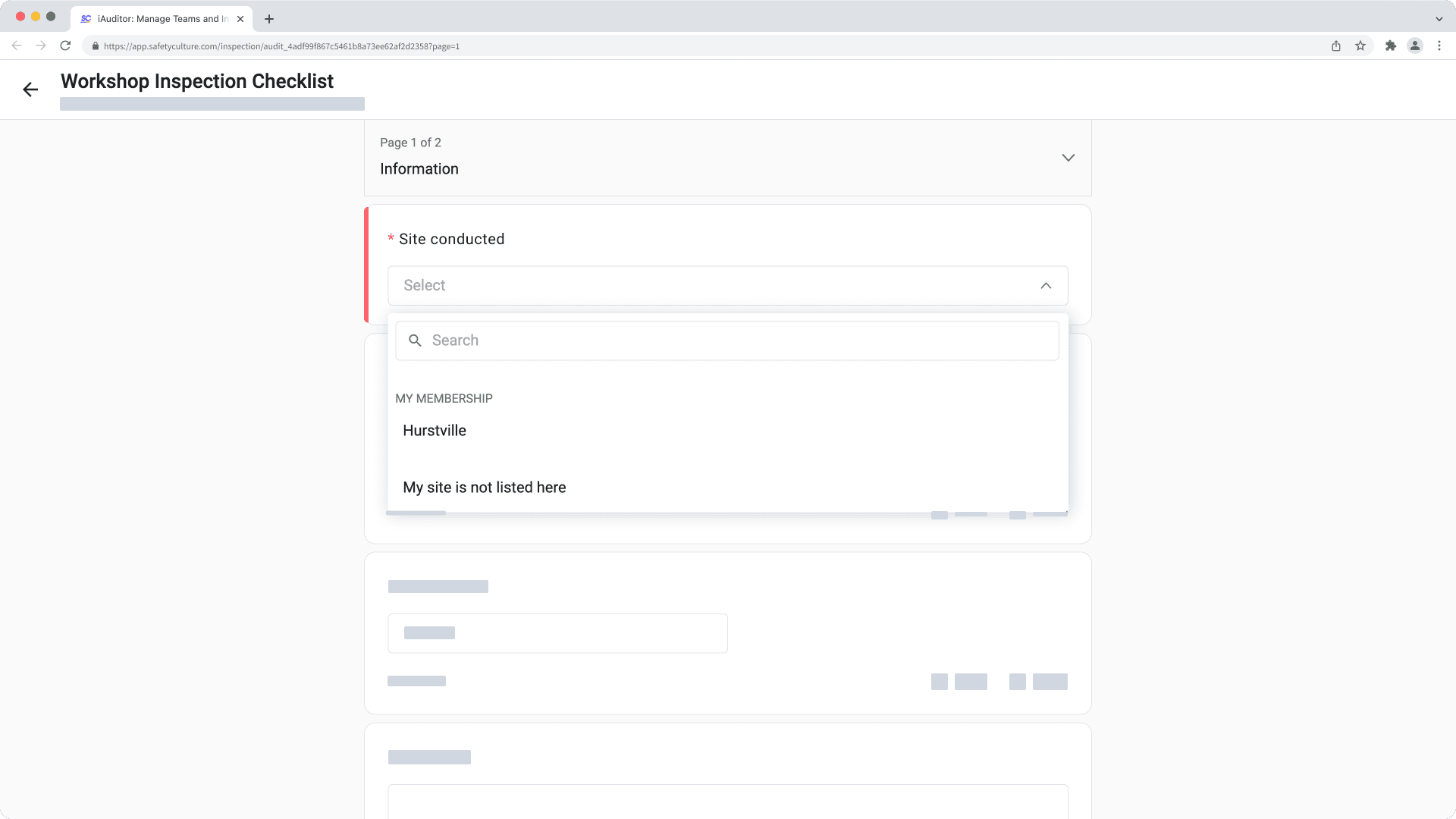Click the browser back navigation arrow
The width and height of the screenshot is (1456, 819).
point(17,45)
